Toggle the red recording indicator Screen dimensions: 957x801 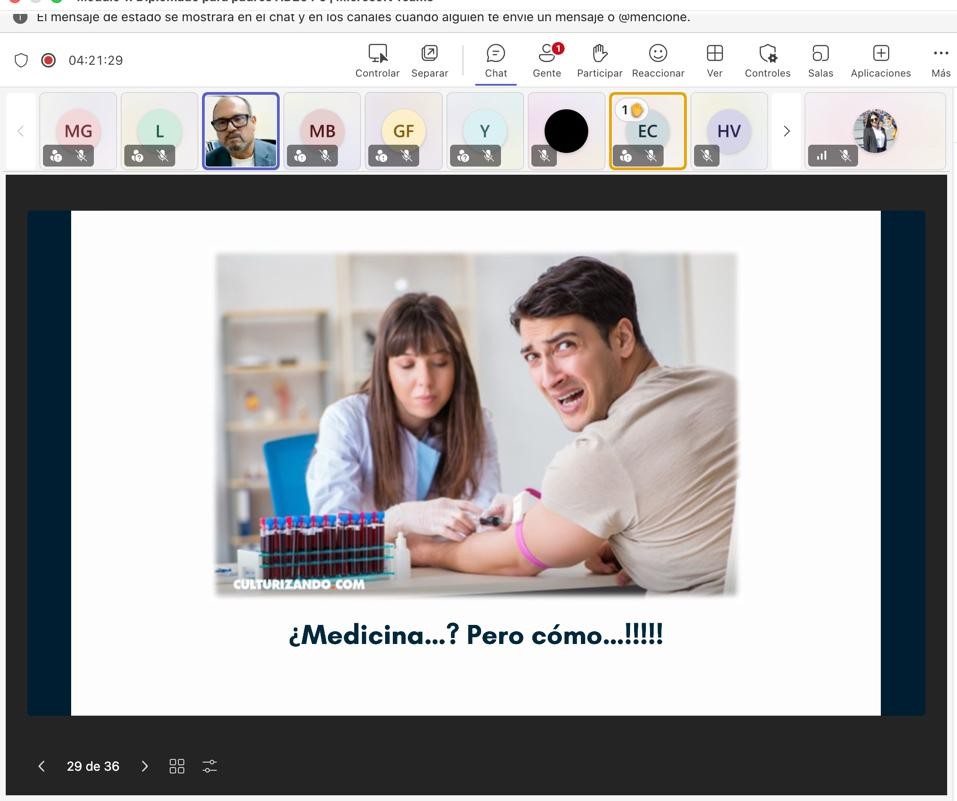(48, 60)
